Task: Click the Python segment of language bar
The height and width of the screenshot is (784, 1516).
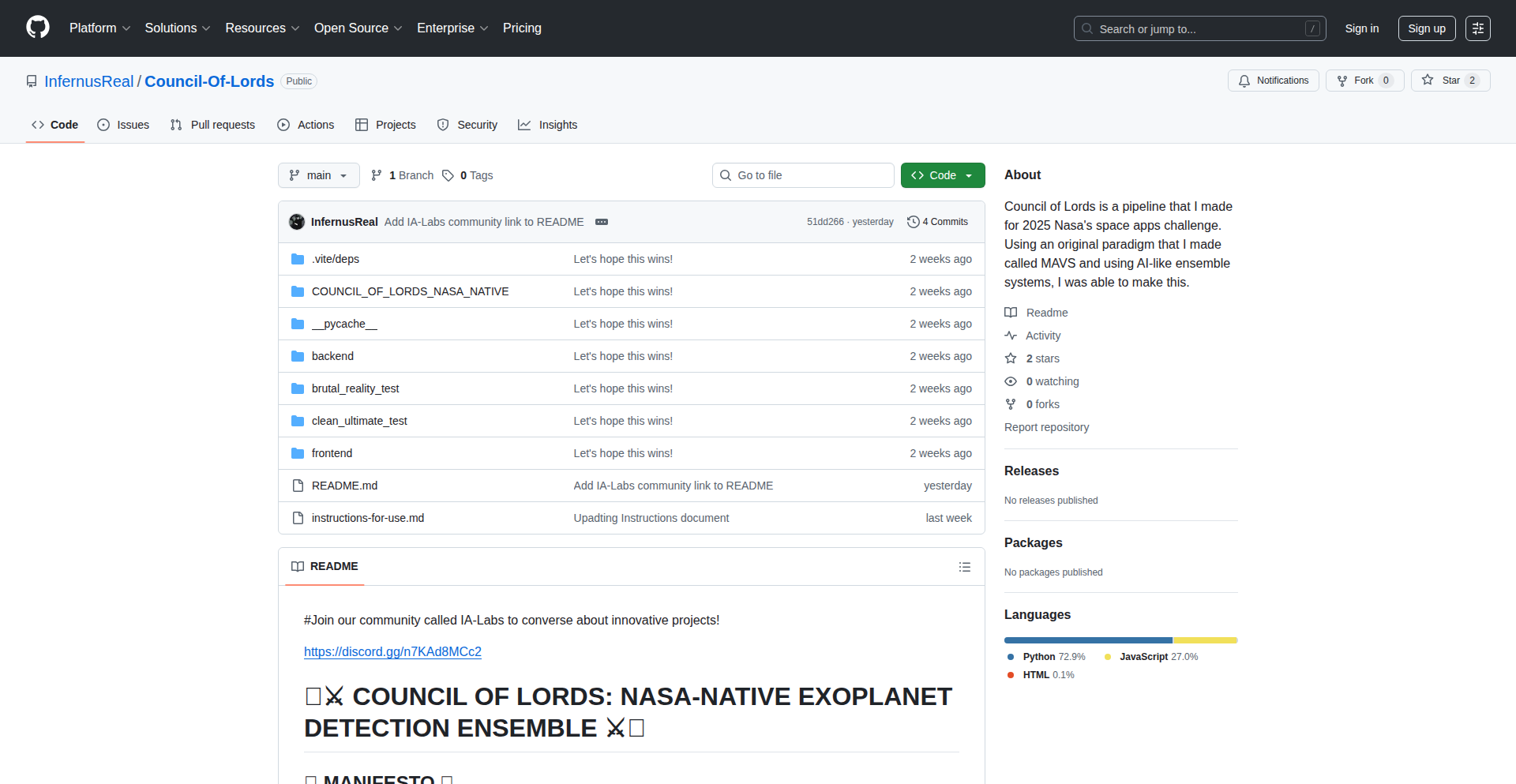Action: click(x=1088, y=640)
